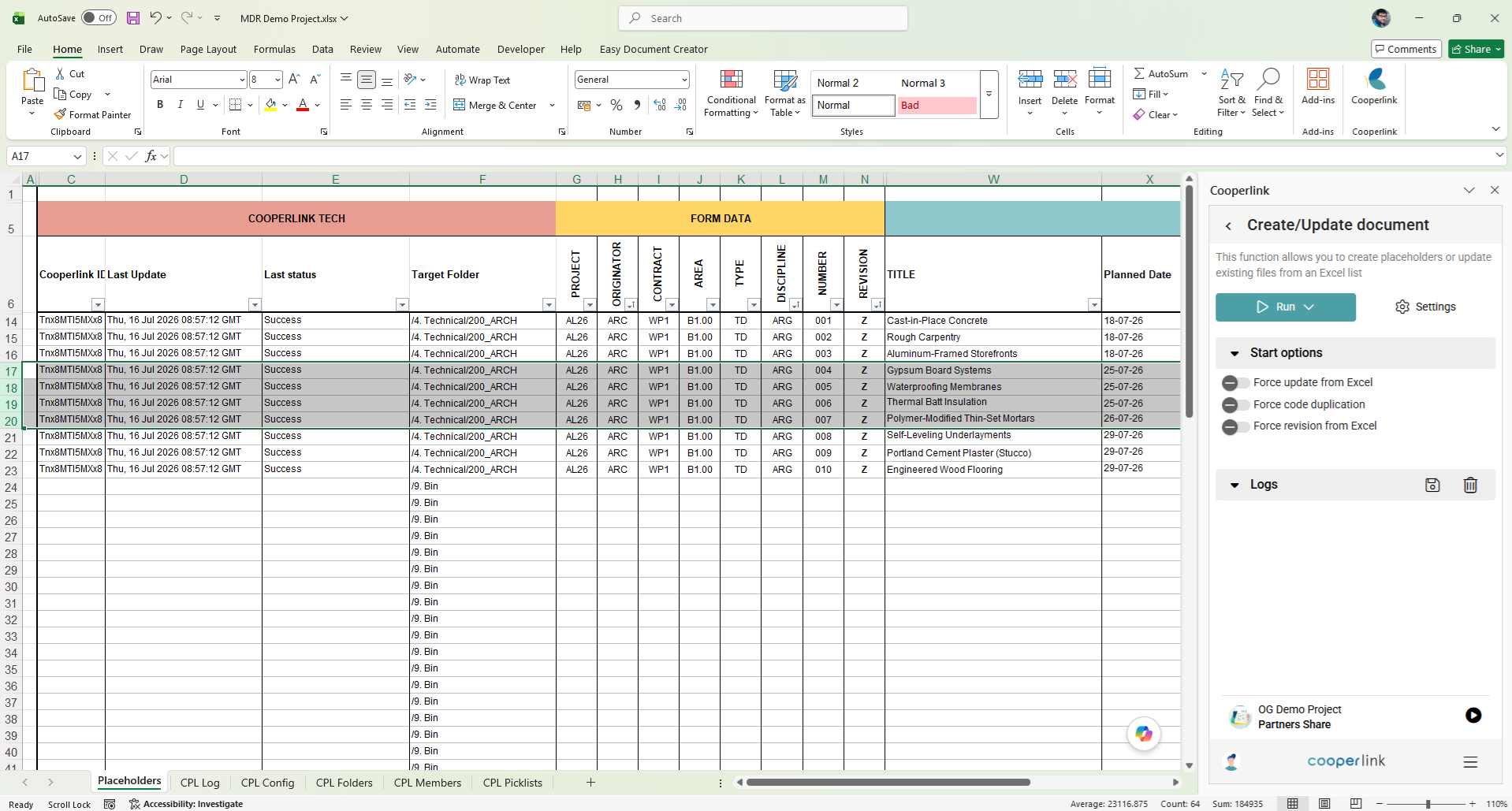The width and height of the screenshot is (1512, 811).
Task: Switch to the CPL Config sheet tab
Action: tap(267, 783)
